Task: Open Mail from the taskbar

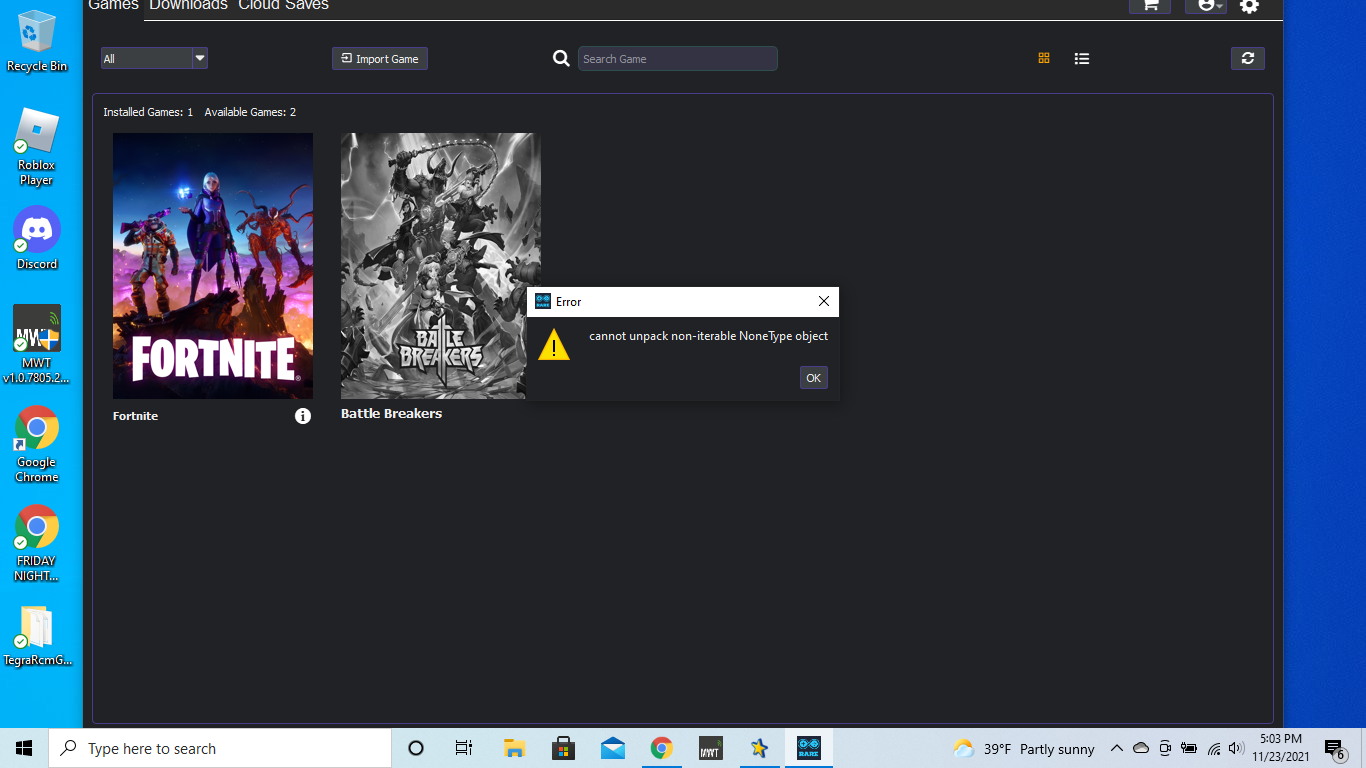Action: click(x=612, y=748)
